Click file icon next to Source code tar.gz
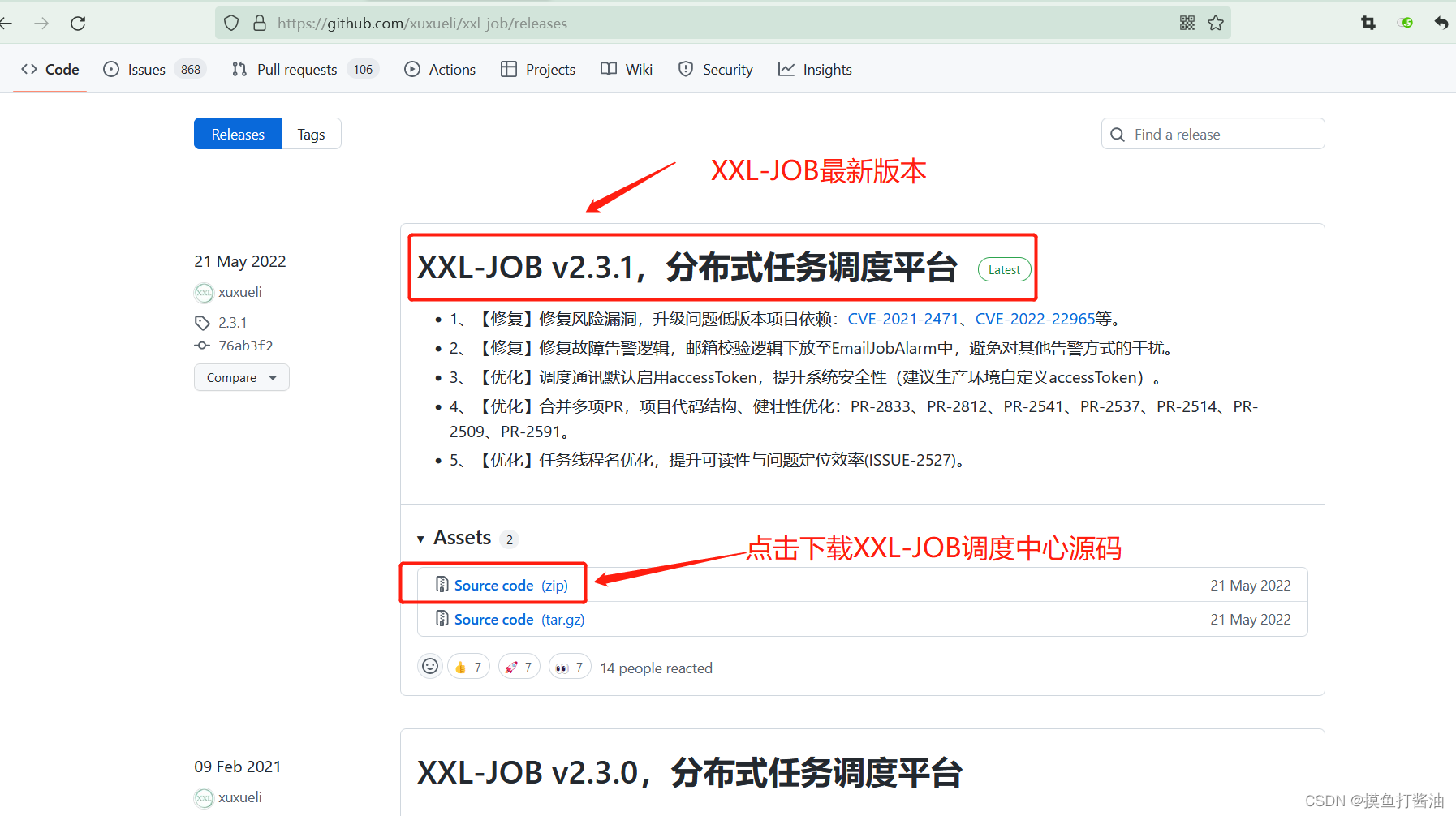This screenshot has width=1456, height=816. pos(442,619)
